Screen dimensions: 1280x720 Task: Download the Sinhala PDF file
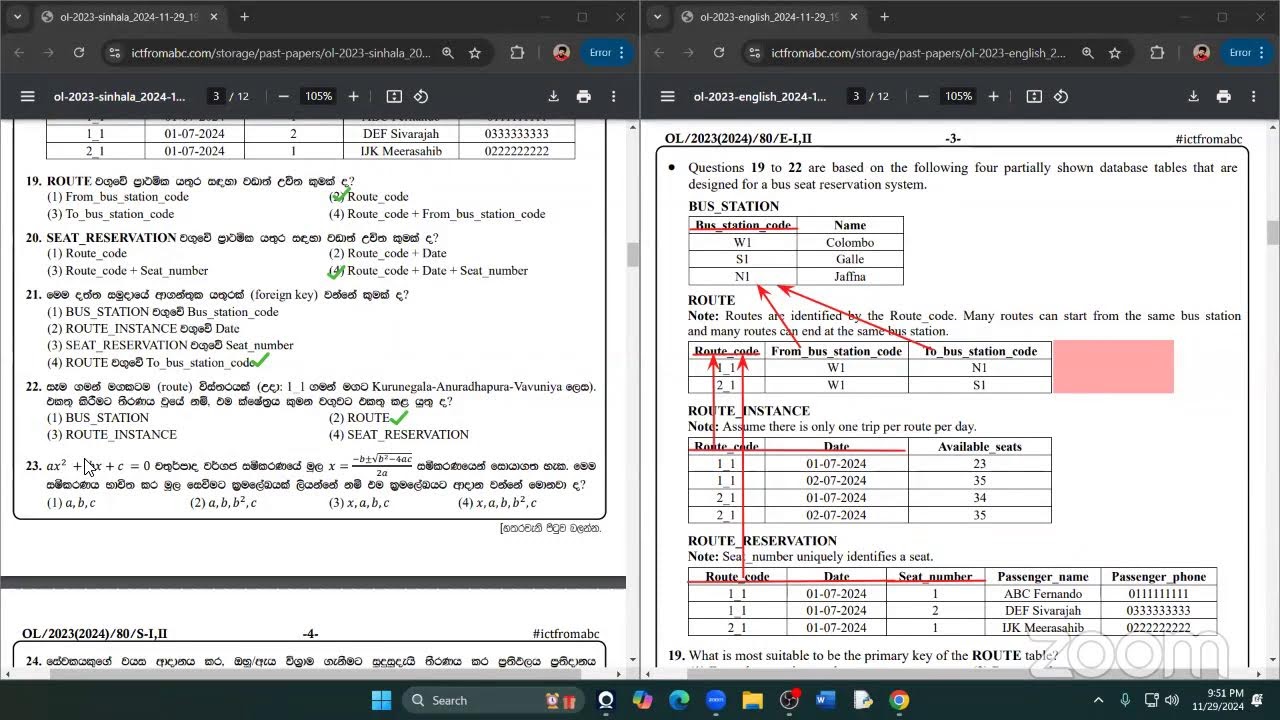(x=553, y=96)
